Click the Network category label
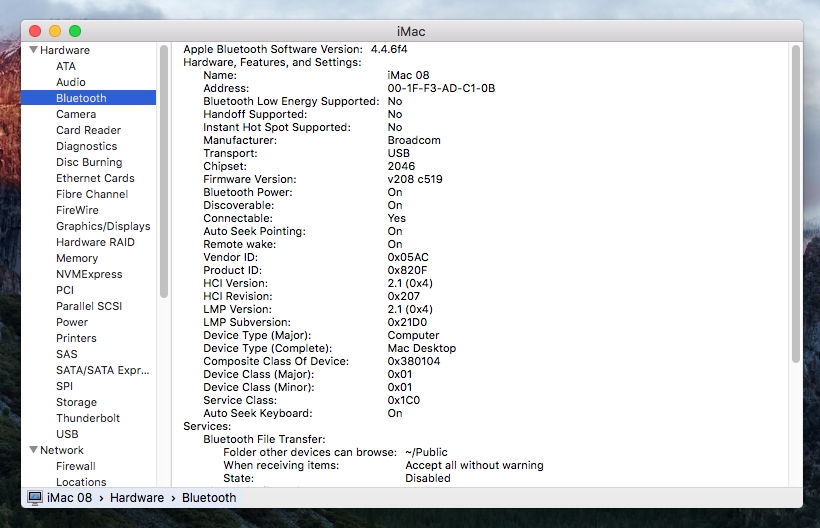 point(62,450)
